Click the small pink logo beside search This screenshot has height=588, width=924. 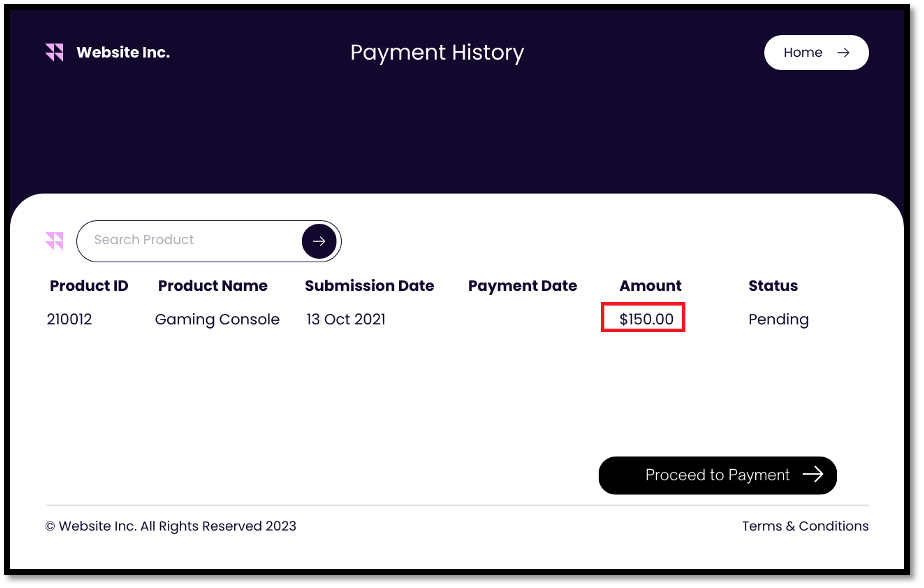click(54, 241)
